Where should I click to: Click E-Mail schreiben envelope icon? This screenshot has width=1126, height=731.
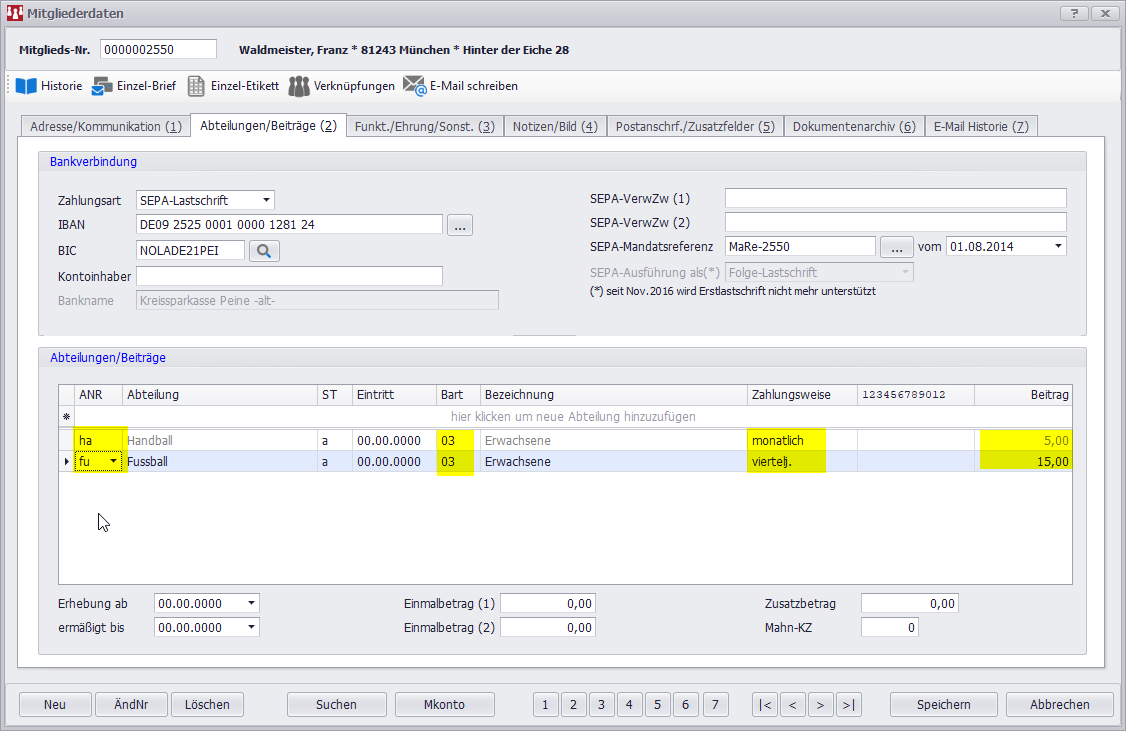click(x=415, y=86)
